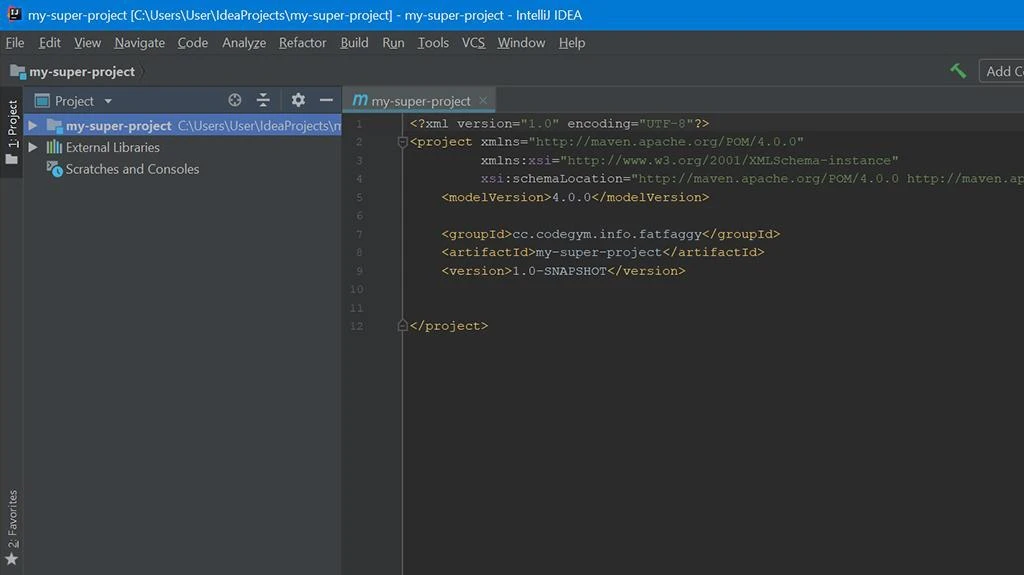1024x575 pixels.
Task: Click the locate/scroll from source crosshair icon
Action: (235, 100)
